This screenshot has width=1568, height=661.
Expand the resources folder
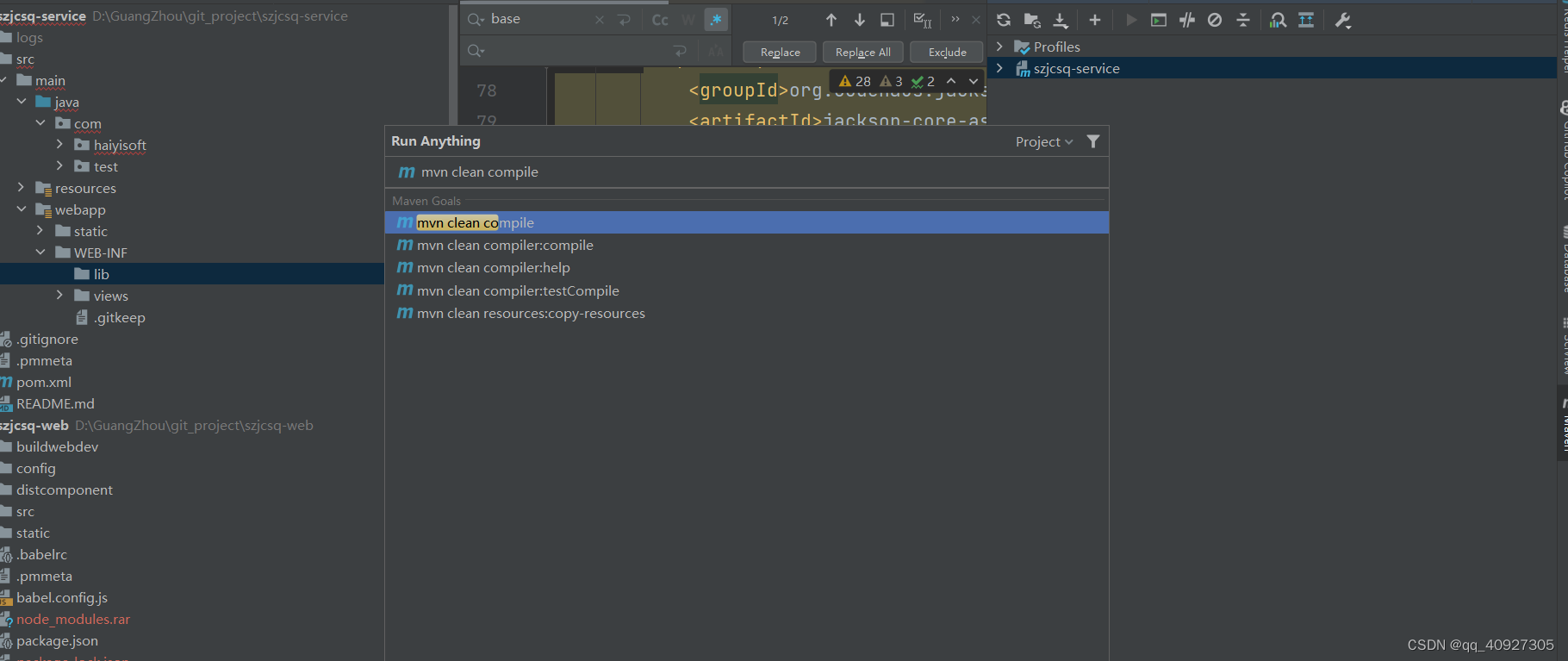click(x=22, y=188)
